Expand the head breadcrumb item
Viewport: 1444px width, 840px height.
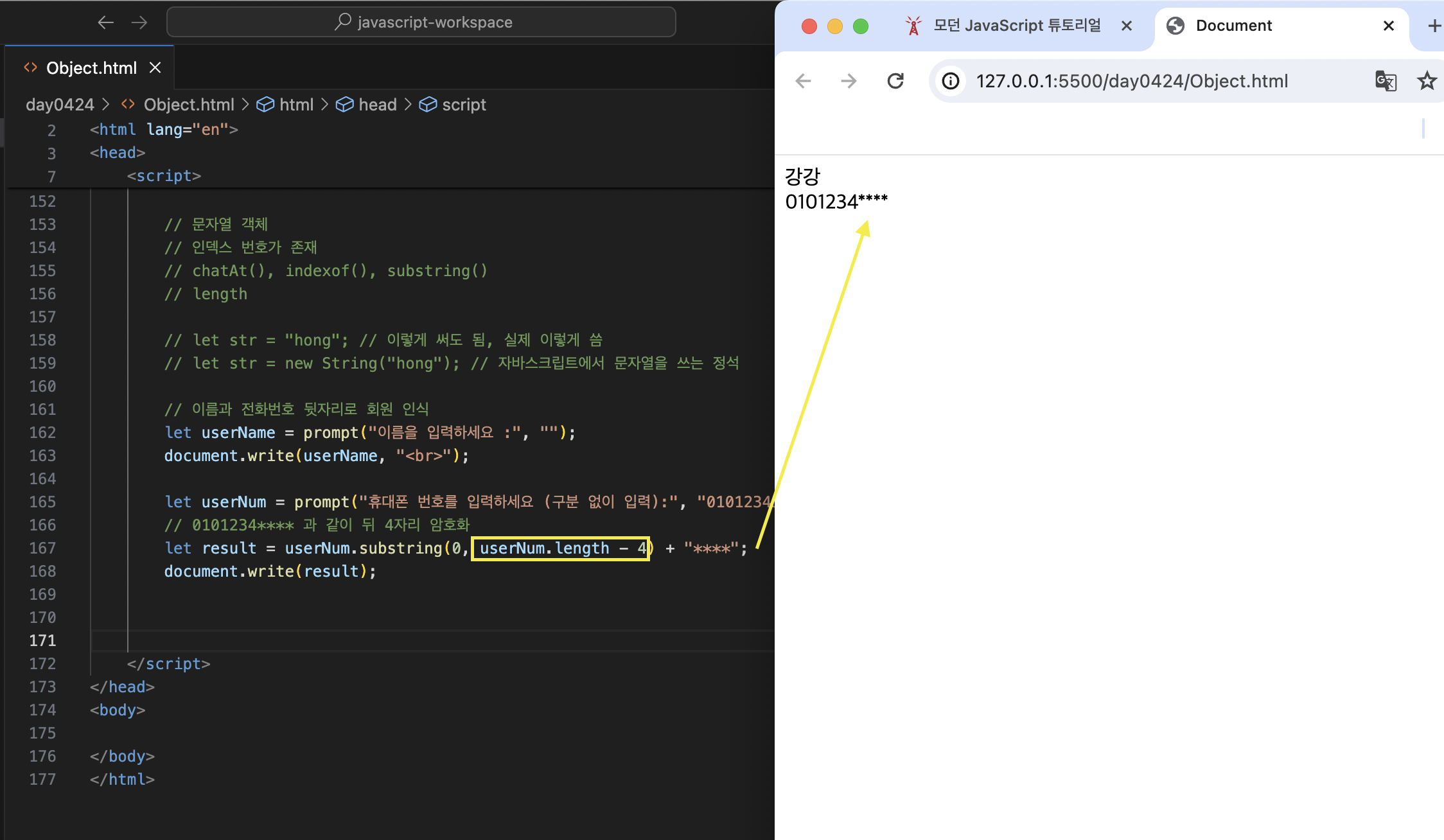tap(377, 105)
